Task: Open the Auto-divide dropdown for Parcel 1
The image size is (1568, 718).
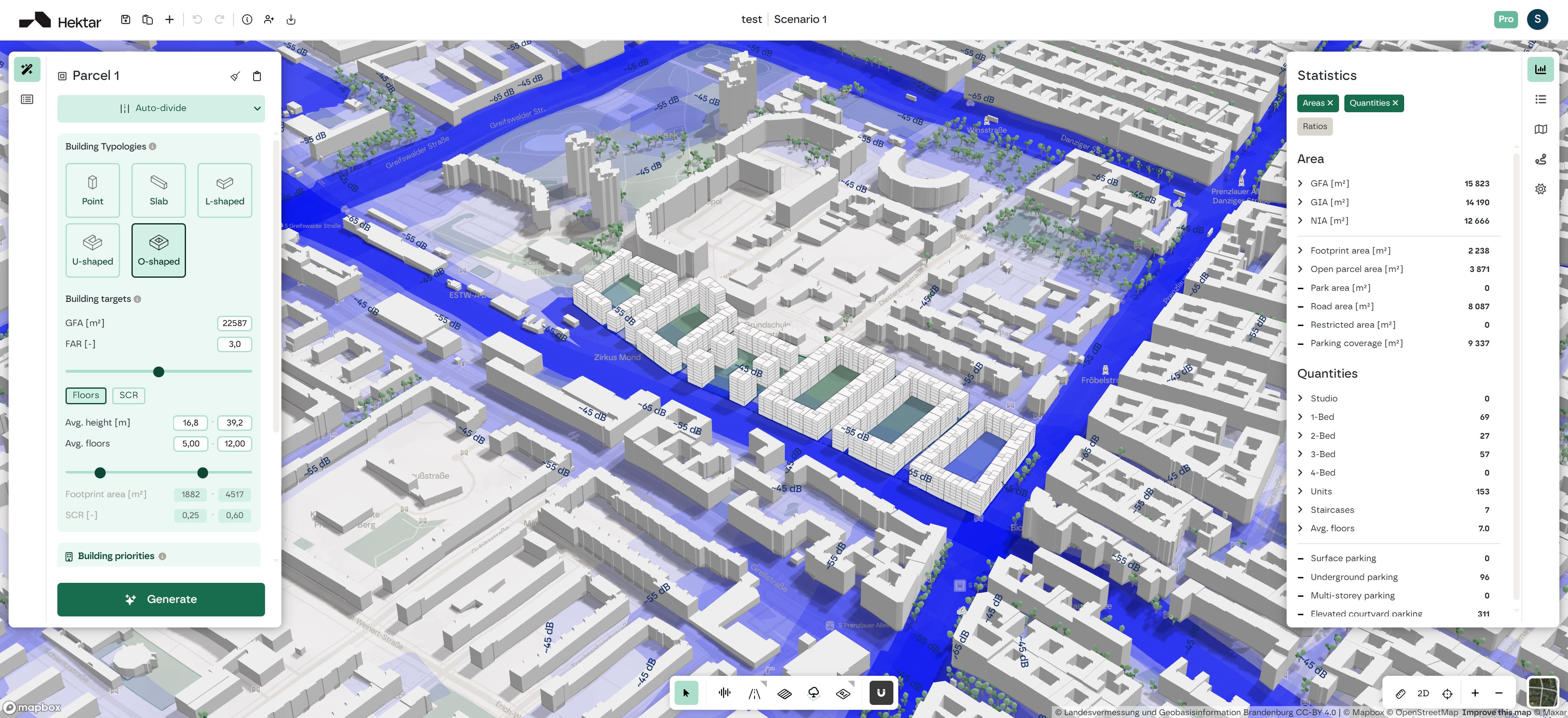Action: coord(161,108)
